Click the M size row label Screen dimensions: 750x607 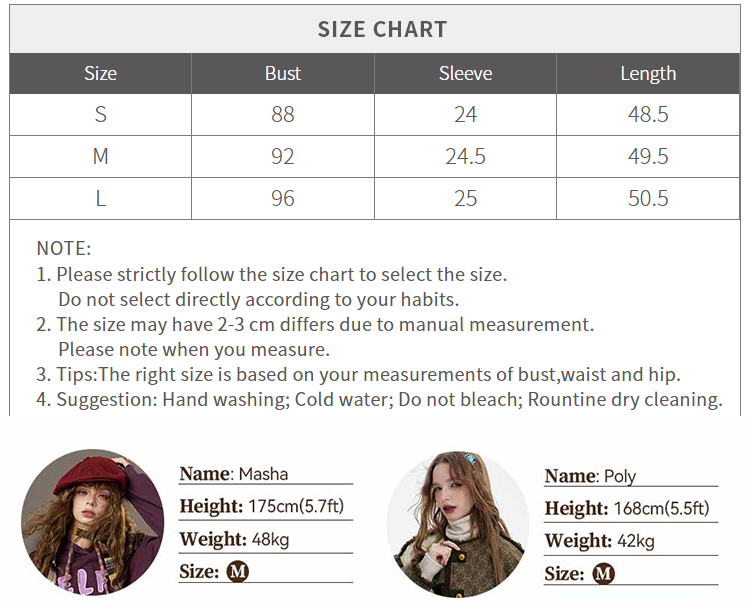coord(100,157)
